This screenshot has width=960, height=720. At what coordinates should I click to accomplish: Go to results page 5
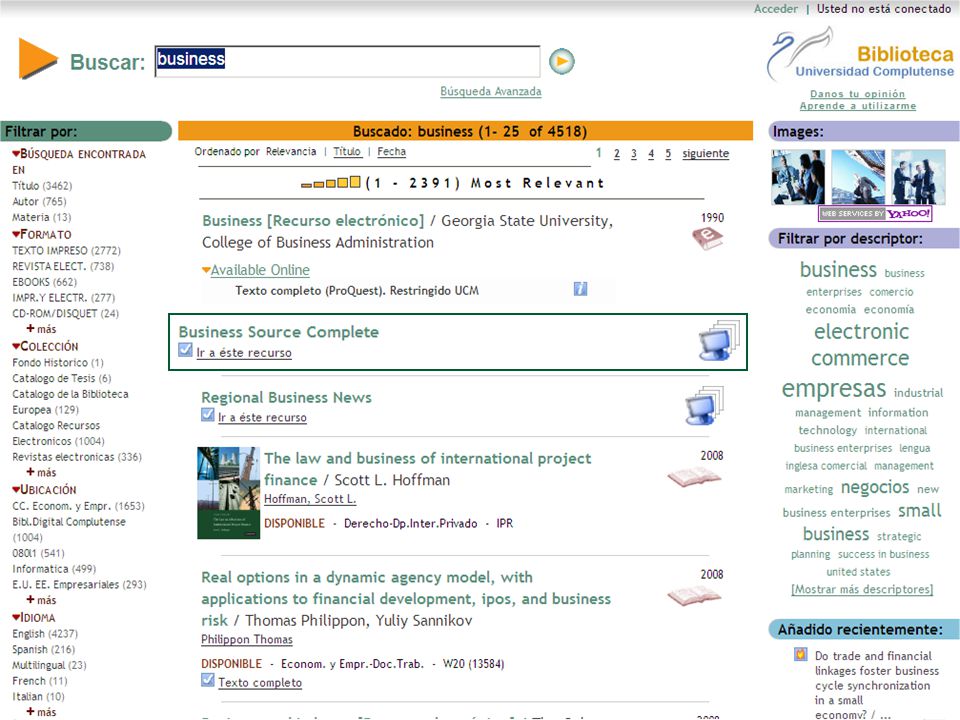[x=668, y=153]
